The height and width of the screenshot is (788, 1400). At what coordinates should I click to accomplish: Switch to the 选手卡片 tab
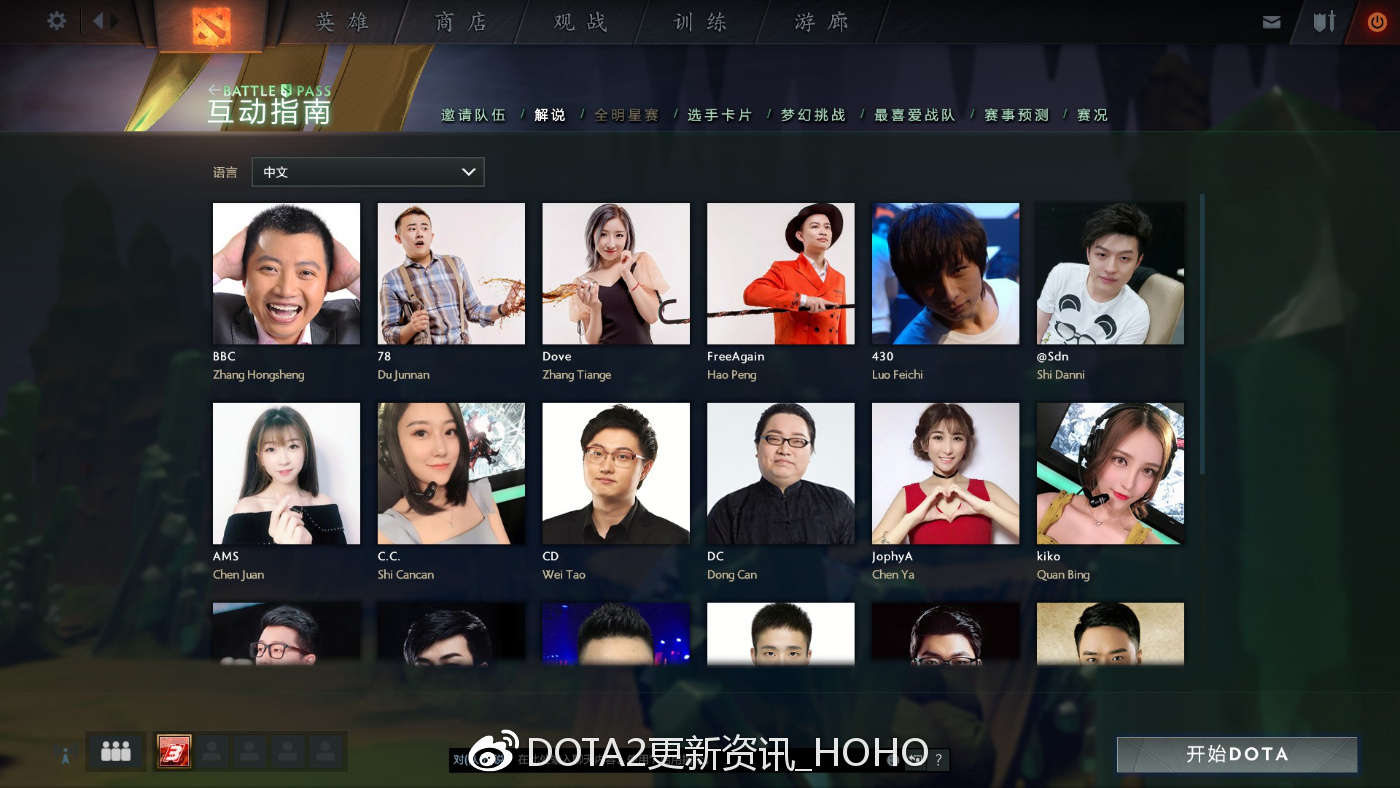(x=719, y=115)
